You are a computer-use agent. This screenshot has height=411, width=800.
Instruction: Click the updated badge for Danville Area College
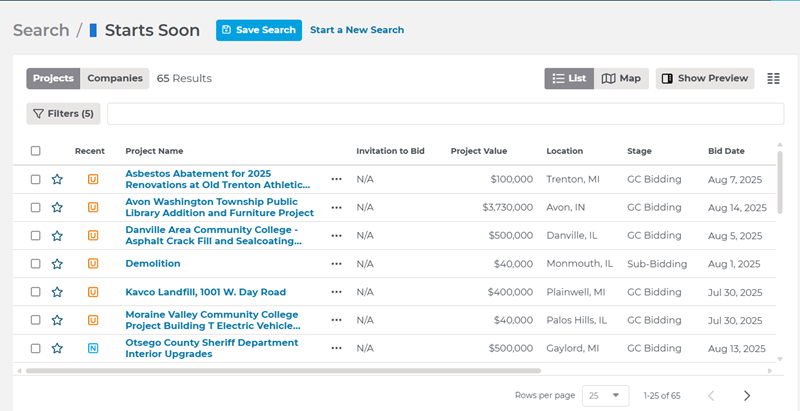[93, 236]
